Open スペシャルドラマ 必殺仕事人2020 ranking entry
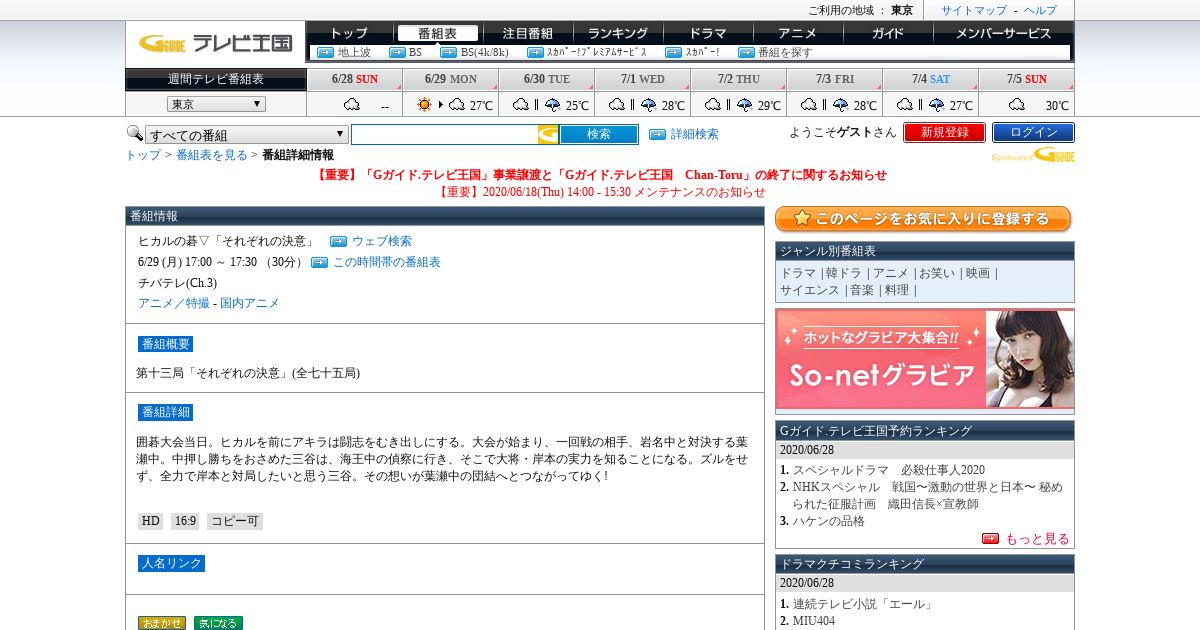This screenshot has height=630, width=1200. click(889, 470)
